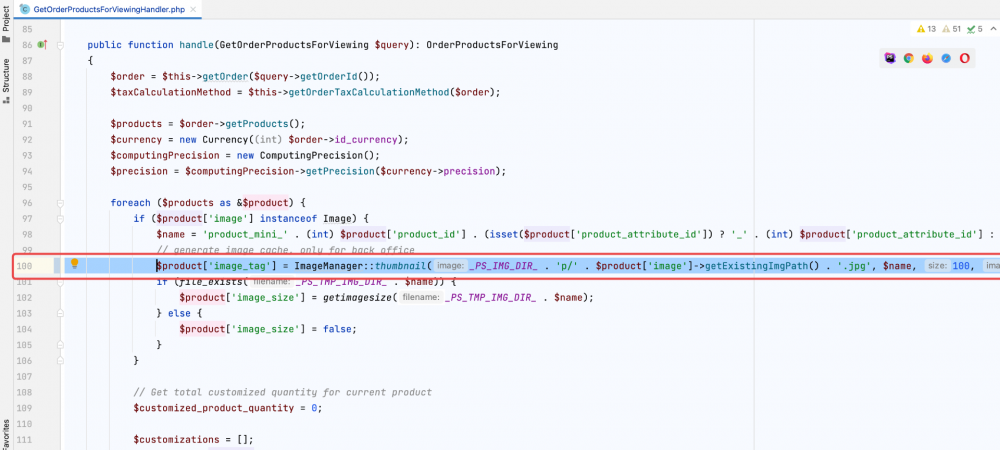
Task: Open file in Opera browser
Action: pyautogui.click(x=964, y=58)
